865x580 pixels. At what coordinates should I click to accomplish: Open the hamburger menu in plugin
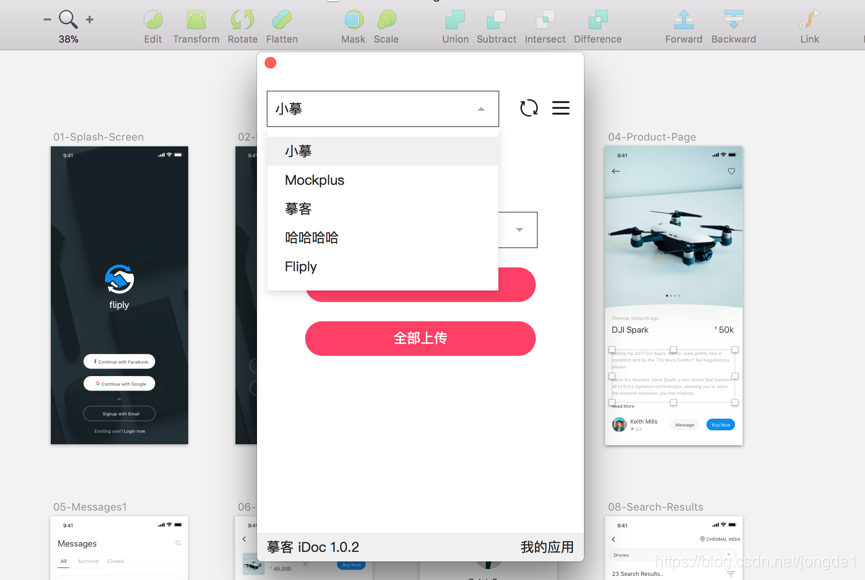click(x=560, y=108)
